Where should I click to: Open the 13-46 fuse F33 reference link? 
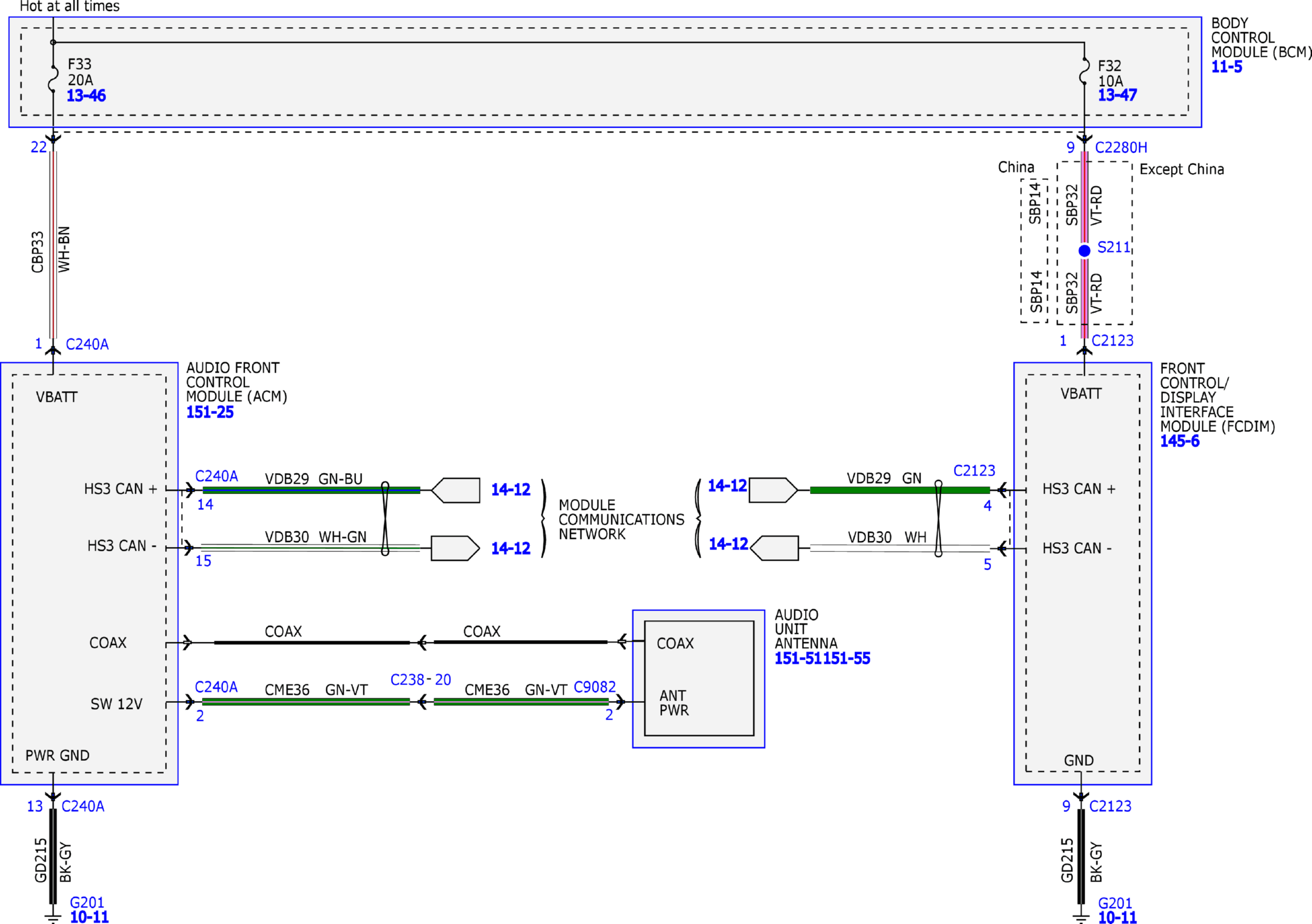[x=86, y=95]
